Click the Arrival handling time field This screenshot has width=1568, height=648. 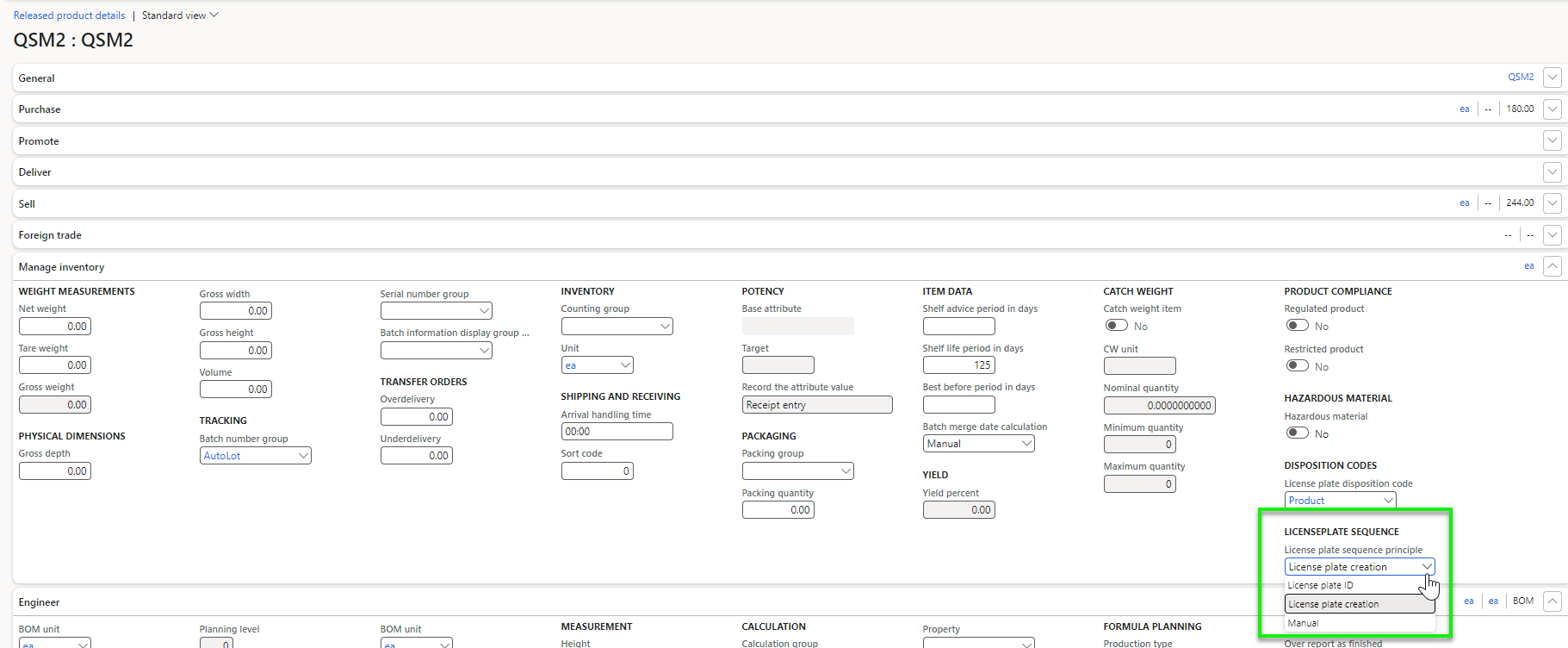point(617,432)
